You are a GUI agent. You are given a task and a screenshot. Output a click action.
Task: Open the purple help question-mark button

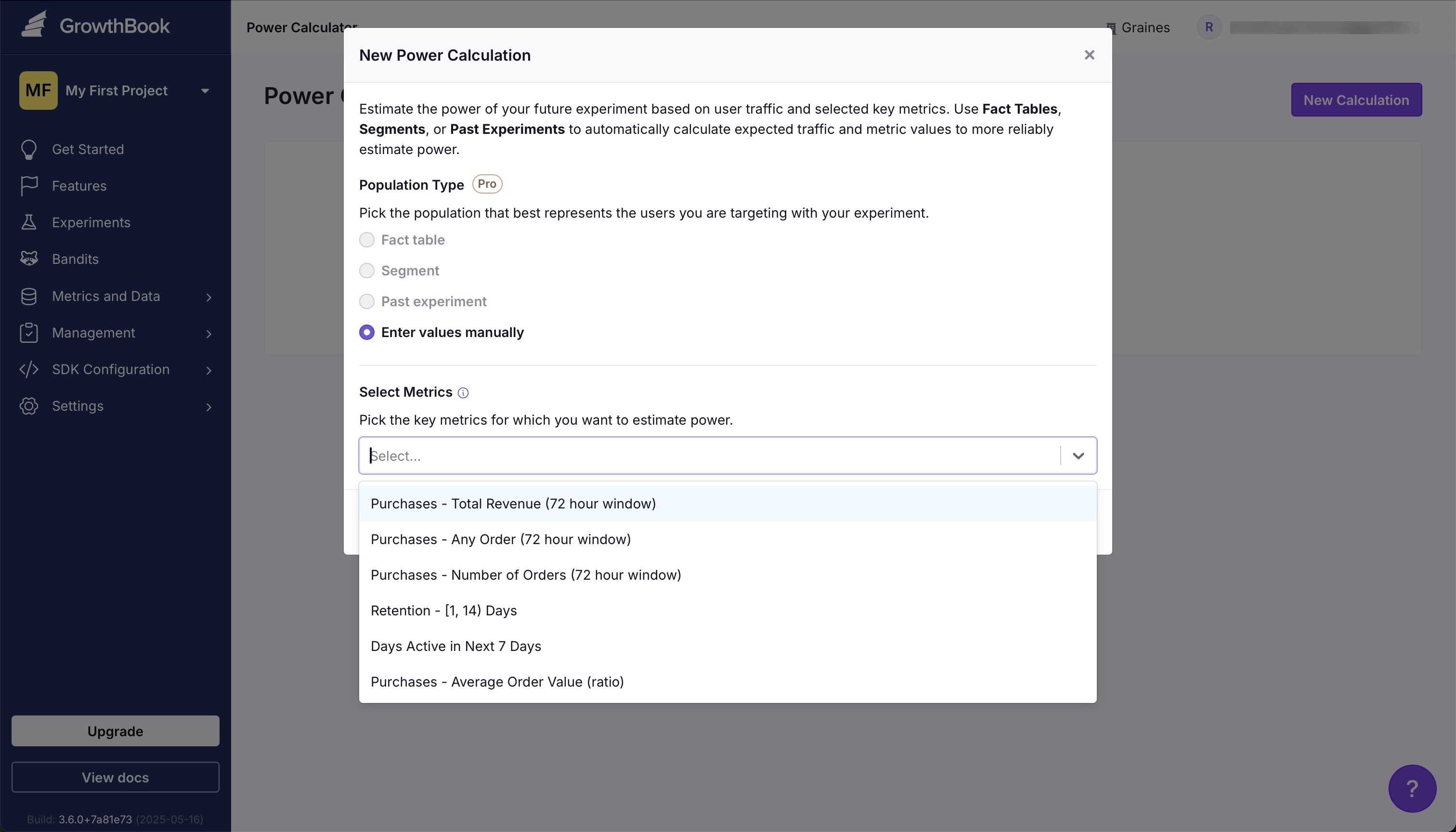tap(1412, 789)
